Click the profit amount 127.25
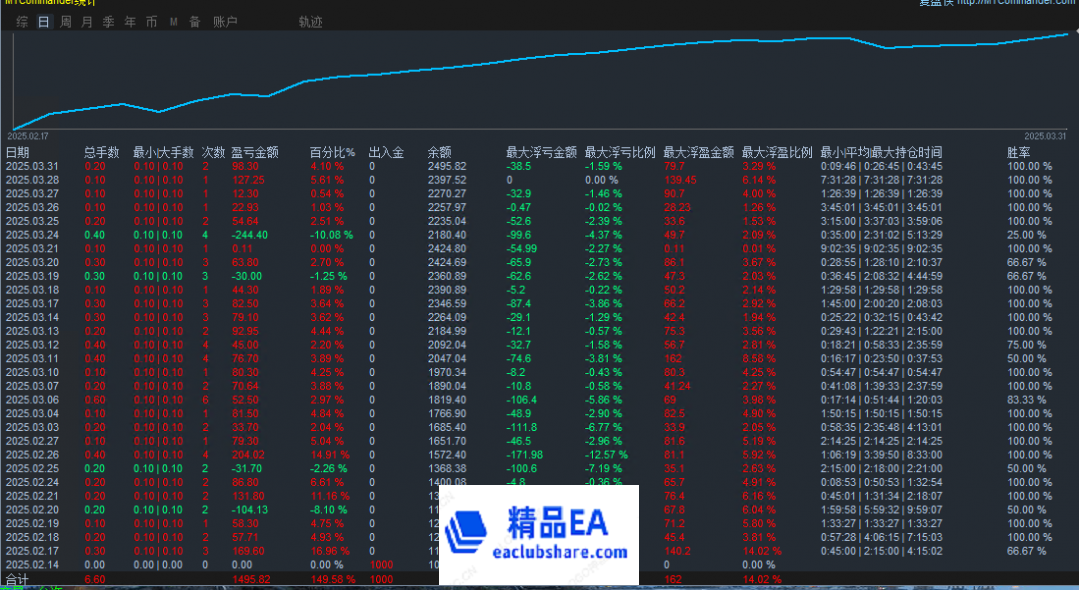Image resolution: width=1079 pixels, height=590 pixels. pos(248,180)
